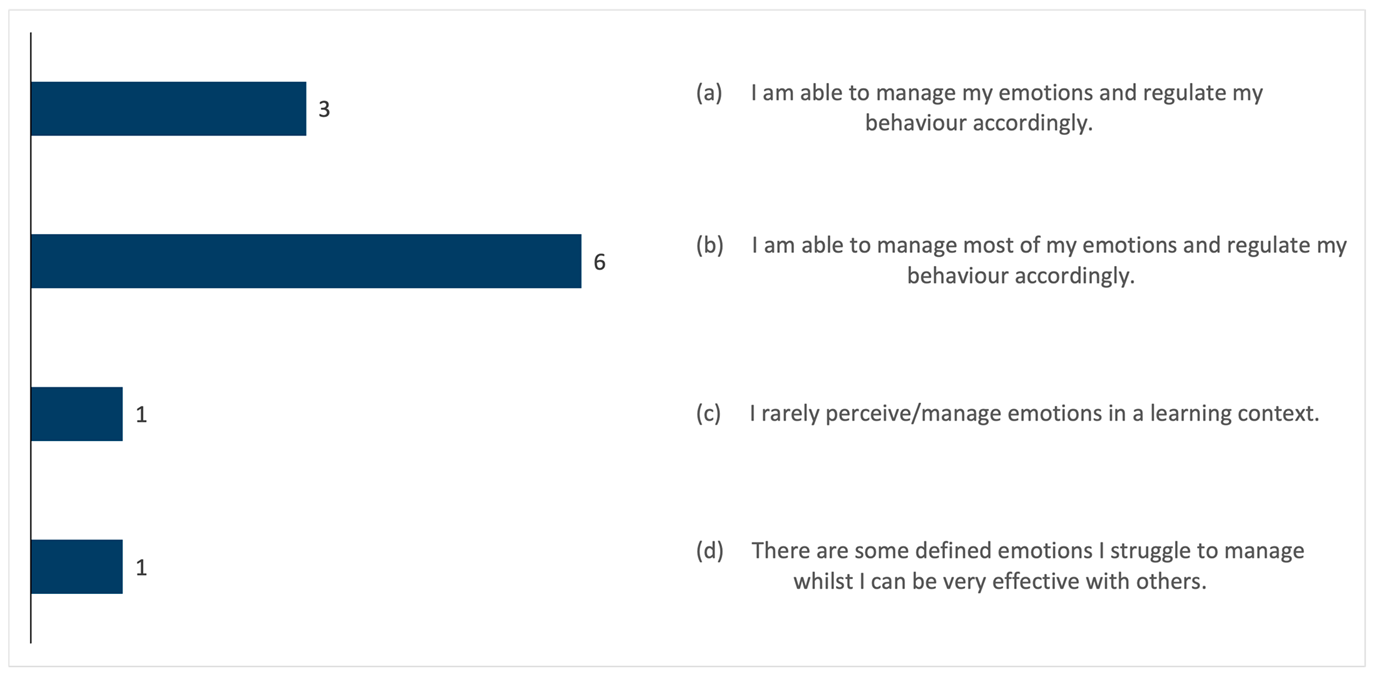The width and height of the screenshot is (1373, 674).
Task: Click the bottom bar for statement (d)
Action: [77, 567]
